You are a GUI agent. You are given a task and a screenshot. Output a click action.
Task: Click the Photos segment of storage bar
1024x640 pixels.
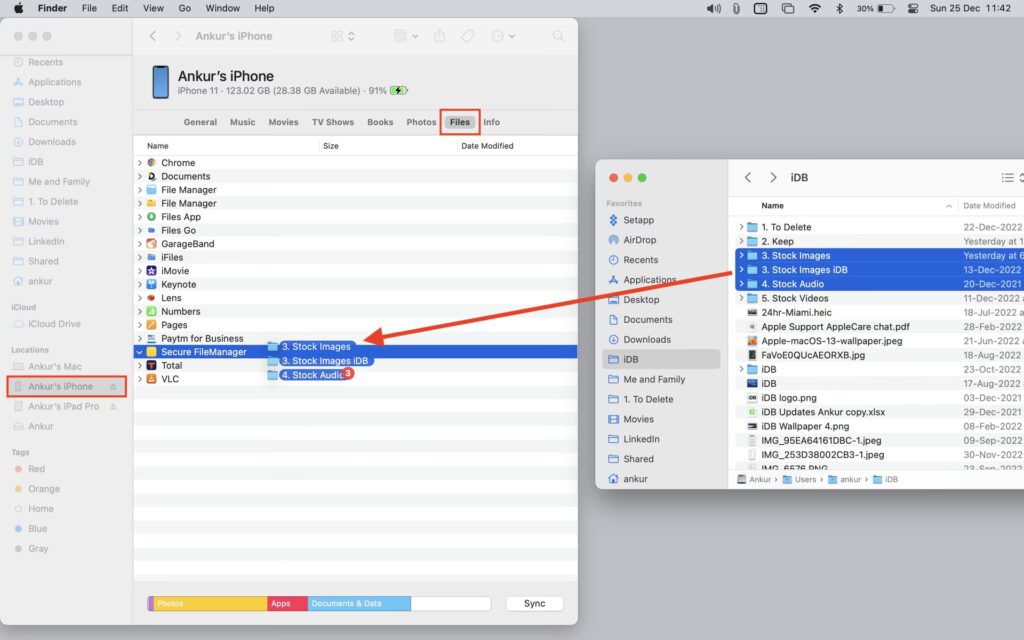[210, 604]
